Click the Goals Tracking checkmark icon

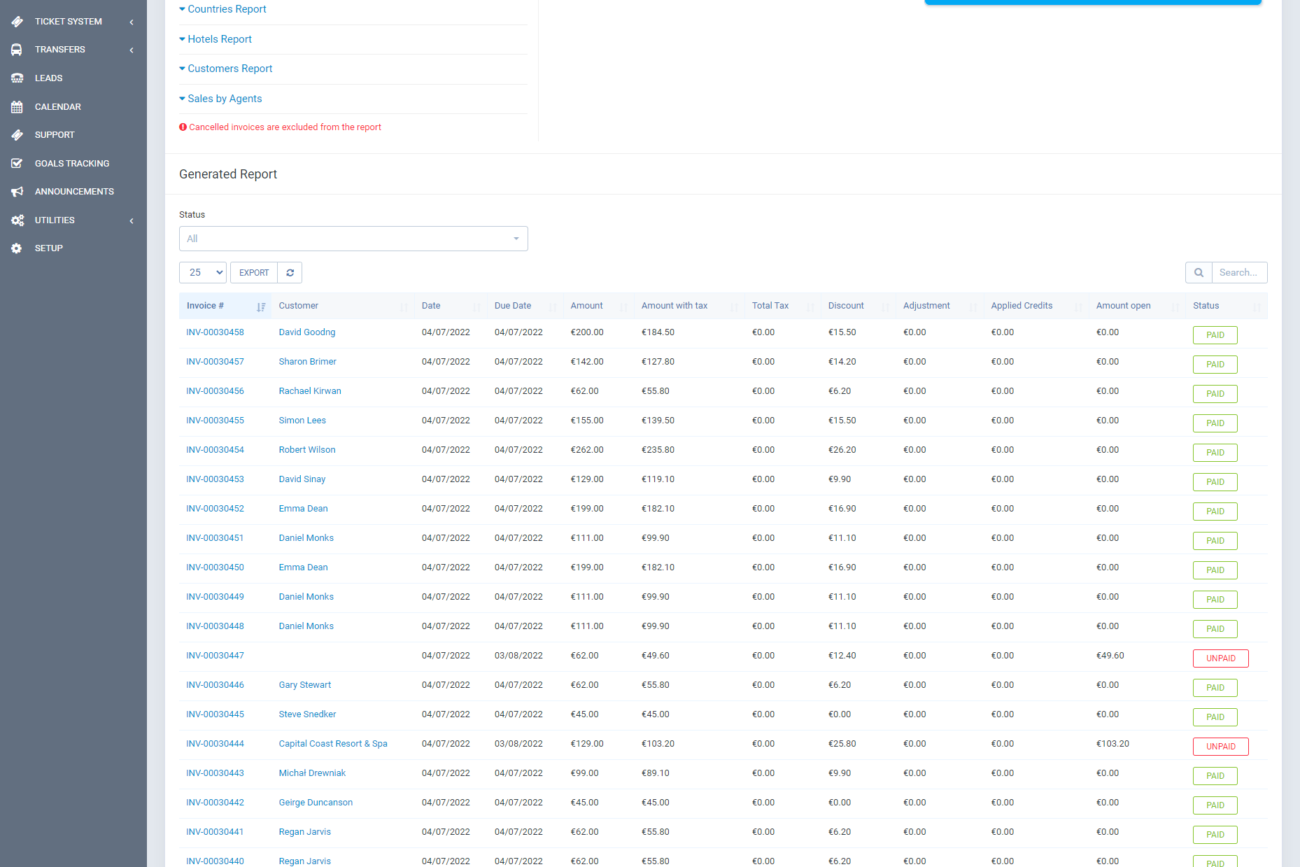(x=17, y=163)
